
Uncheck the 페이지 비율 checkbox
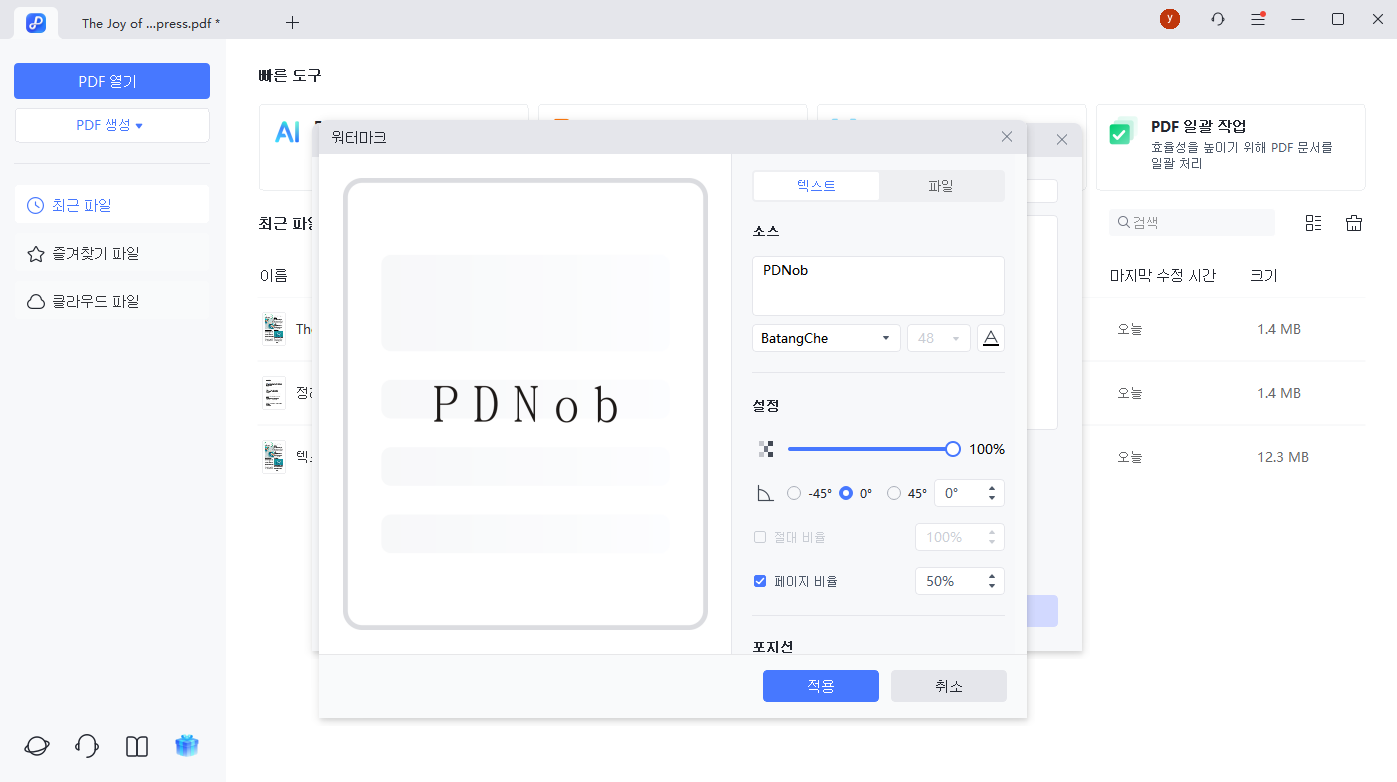click(x=760, y=581)
